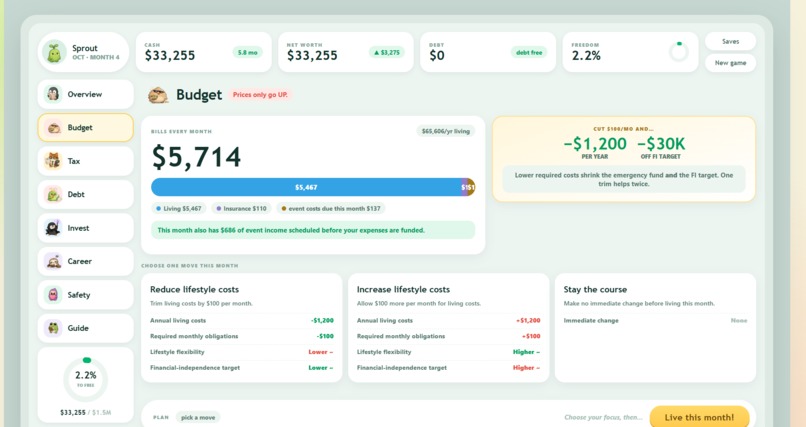This screenshot has width=806, height=427.
Task: Click the event costs due $137 chip
Action: tap(331, 209)
